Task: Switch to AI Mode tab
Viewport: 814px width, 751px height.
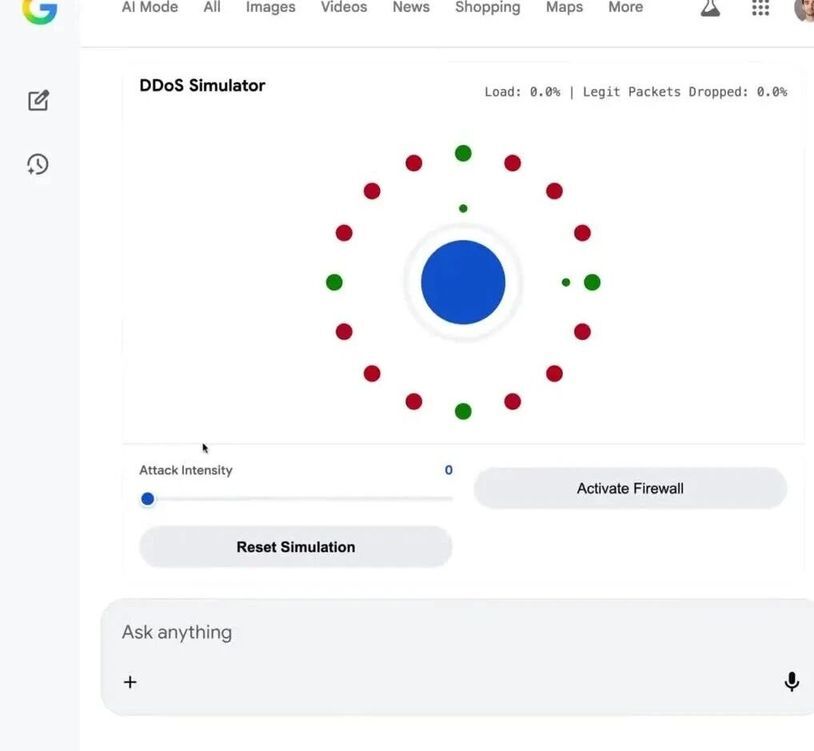Action: 150,7
